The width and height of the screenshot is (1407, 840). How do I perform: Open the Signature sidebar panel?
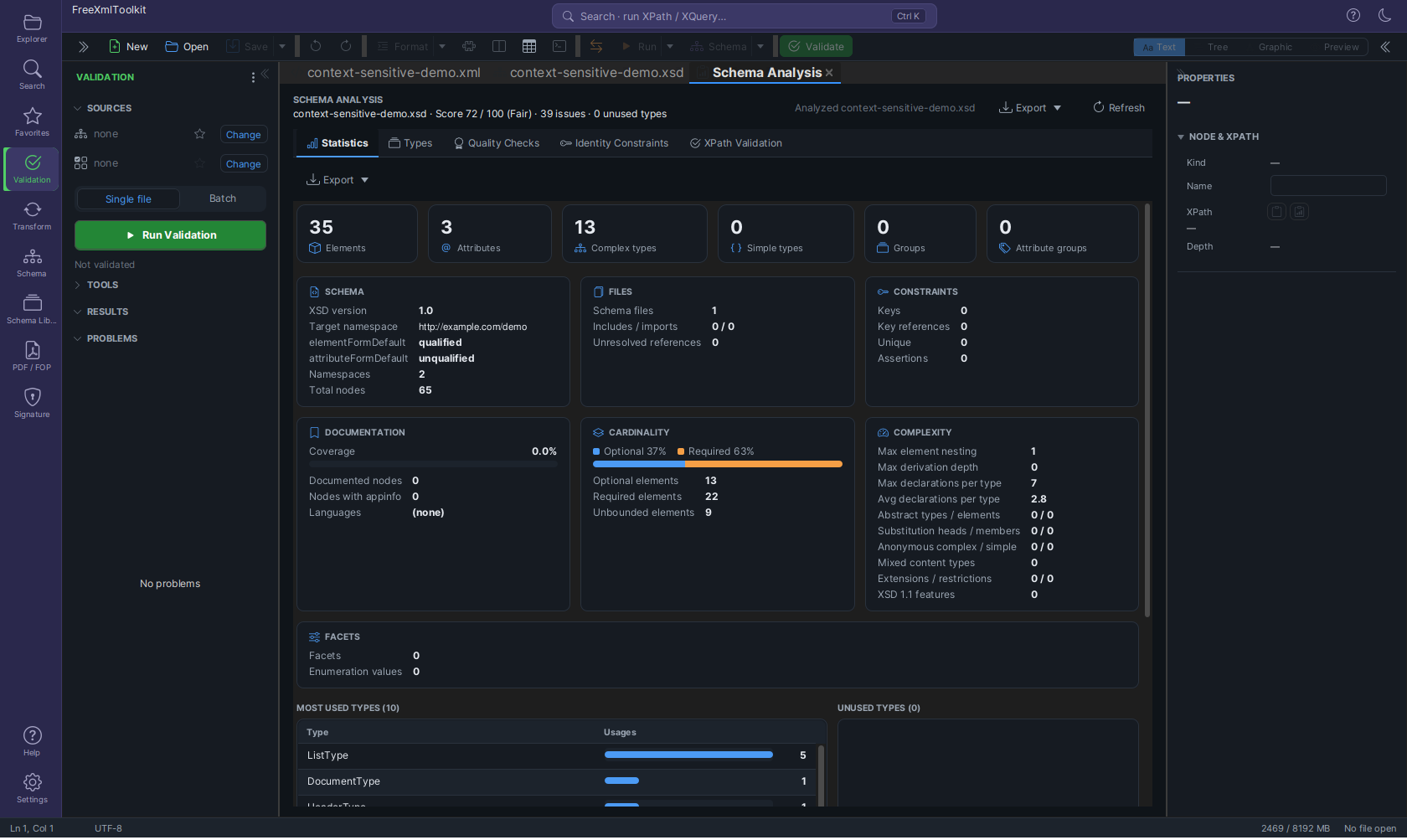click(32, 404)
